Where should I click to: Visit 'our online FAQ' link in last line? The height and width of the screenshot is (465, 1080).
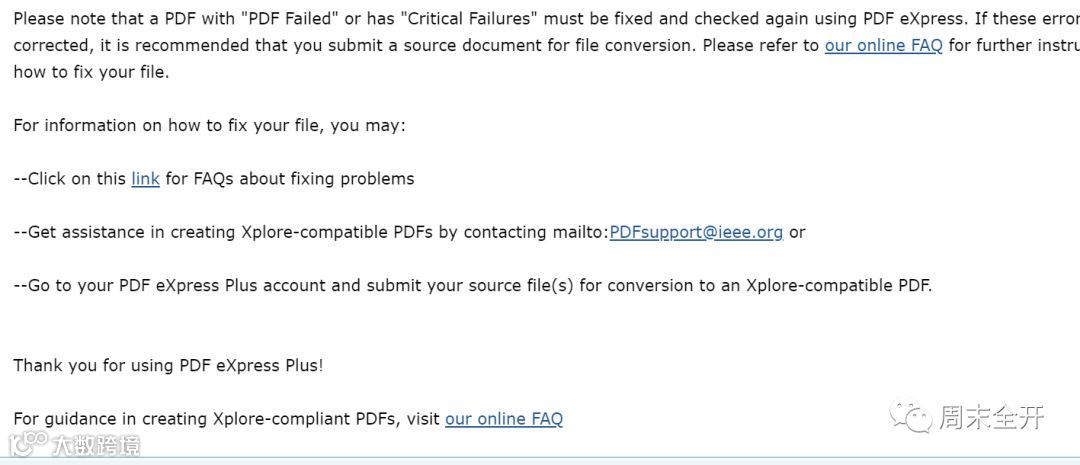click(x=504, y=419)
